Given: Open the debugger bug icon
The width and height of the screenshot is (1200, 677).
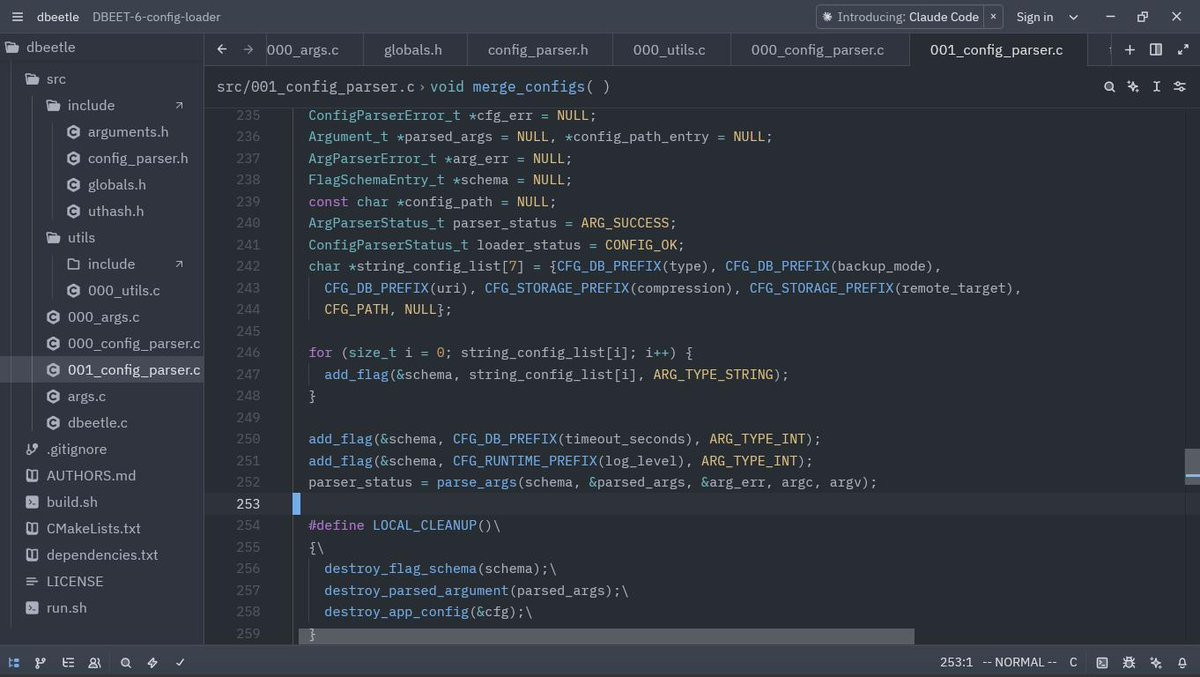Looking at the screenshot, I should 1129,662.
